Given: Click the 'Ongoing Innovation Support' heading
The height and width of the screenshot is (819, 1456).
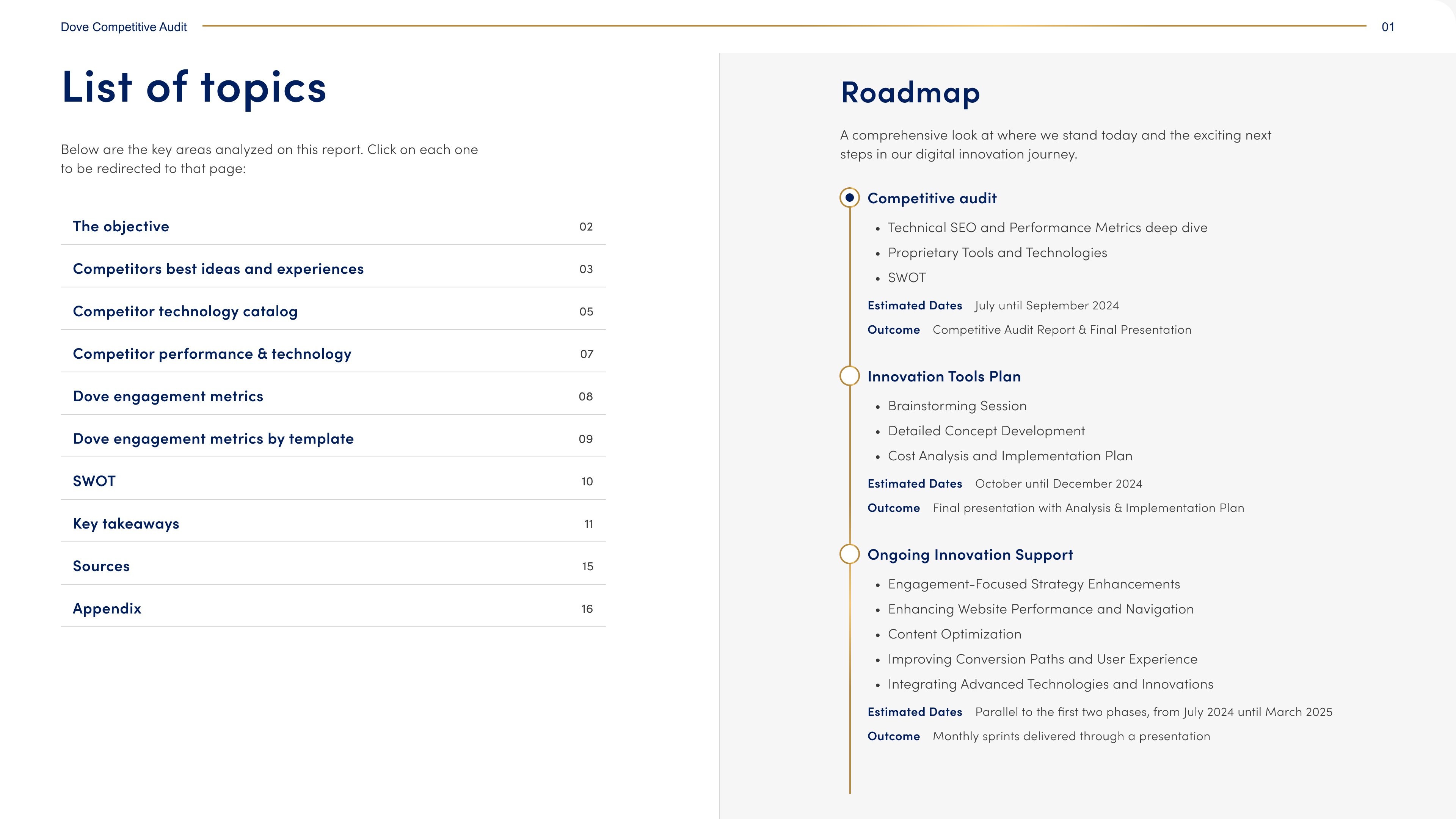Looking at the screenshot, I should click(x=970, y=554).
